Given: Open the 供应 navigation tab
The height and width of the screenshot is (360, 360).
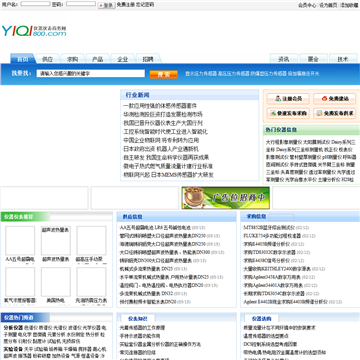Looking at the screenshot, I should coord(47,59).
